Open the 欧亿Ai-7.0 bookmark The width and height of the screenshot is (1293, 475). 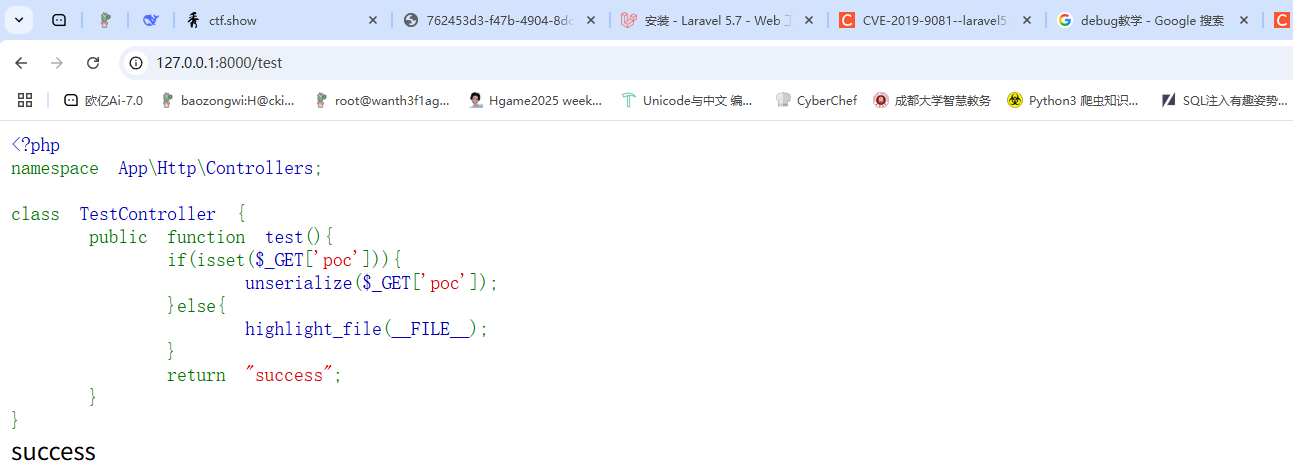tap(103, 100)
